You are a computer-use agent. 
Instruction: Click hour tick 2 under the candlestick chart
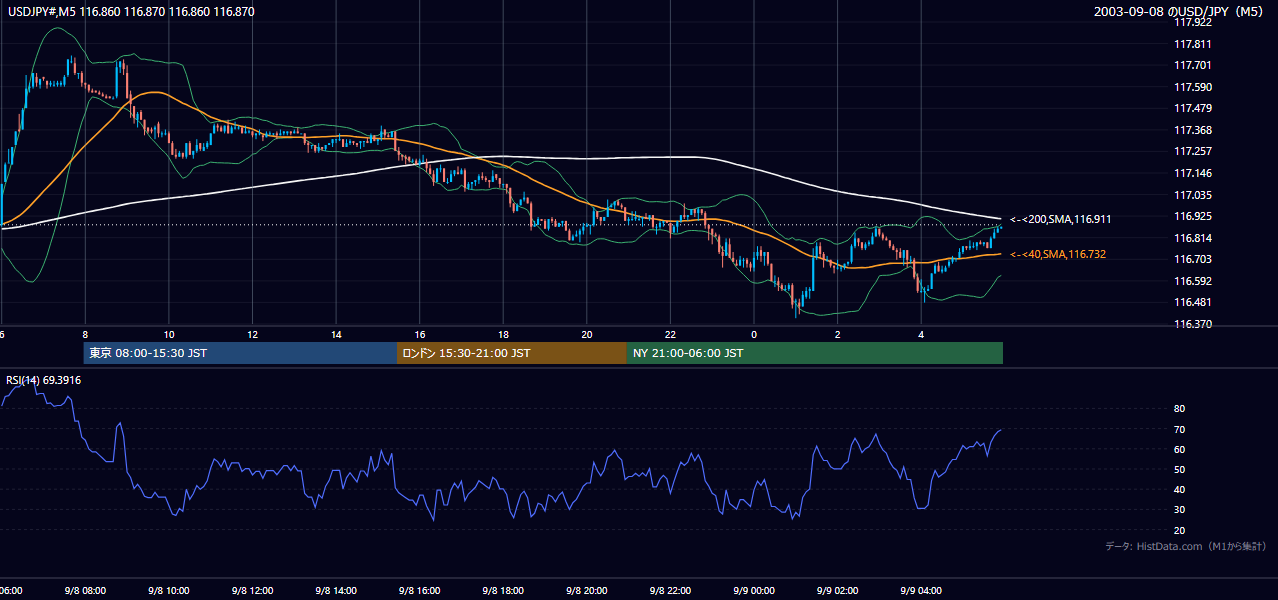pyautogui.click(x=838, y=335)
